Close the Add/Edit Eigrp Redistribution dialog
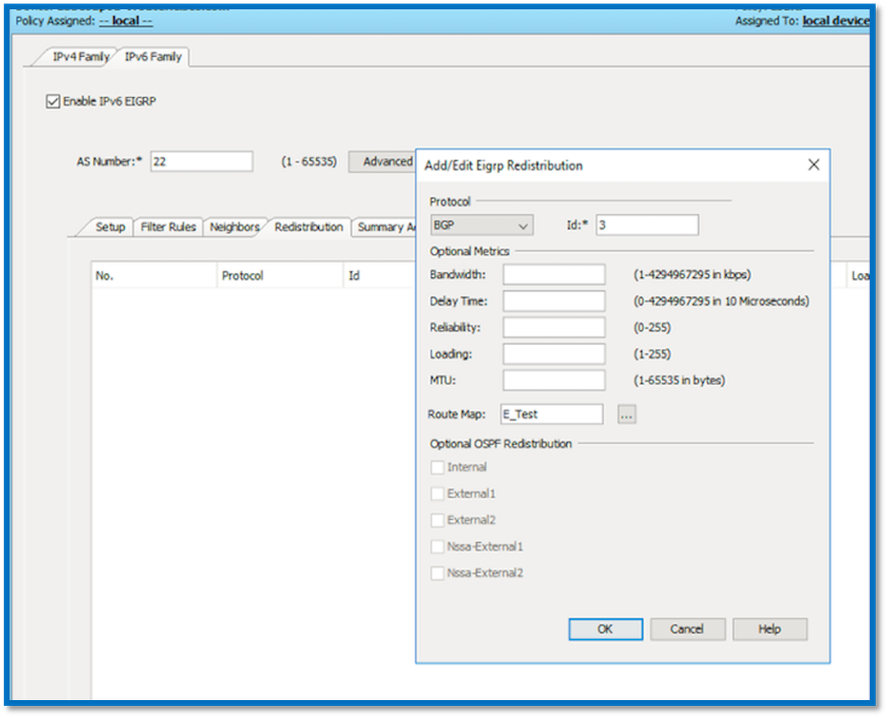 (813, 165)
